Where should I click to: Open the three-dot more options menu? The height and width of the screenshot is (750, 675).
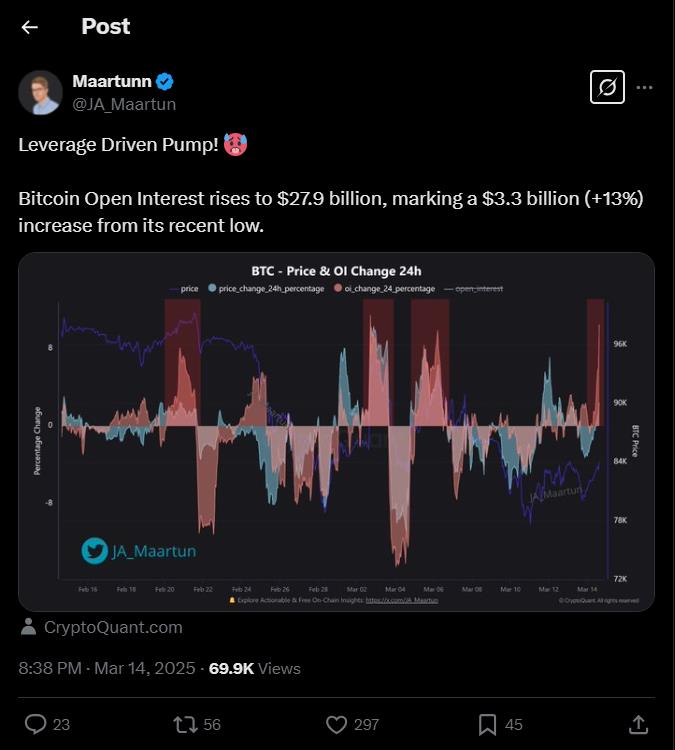tap(644, 88)
